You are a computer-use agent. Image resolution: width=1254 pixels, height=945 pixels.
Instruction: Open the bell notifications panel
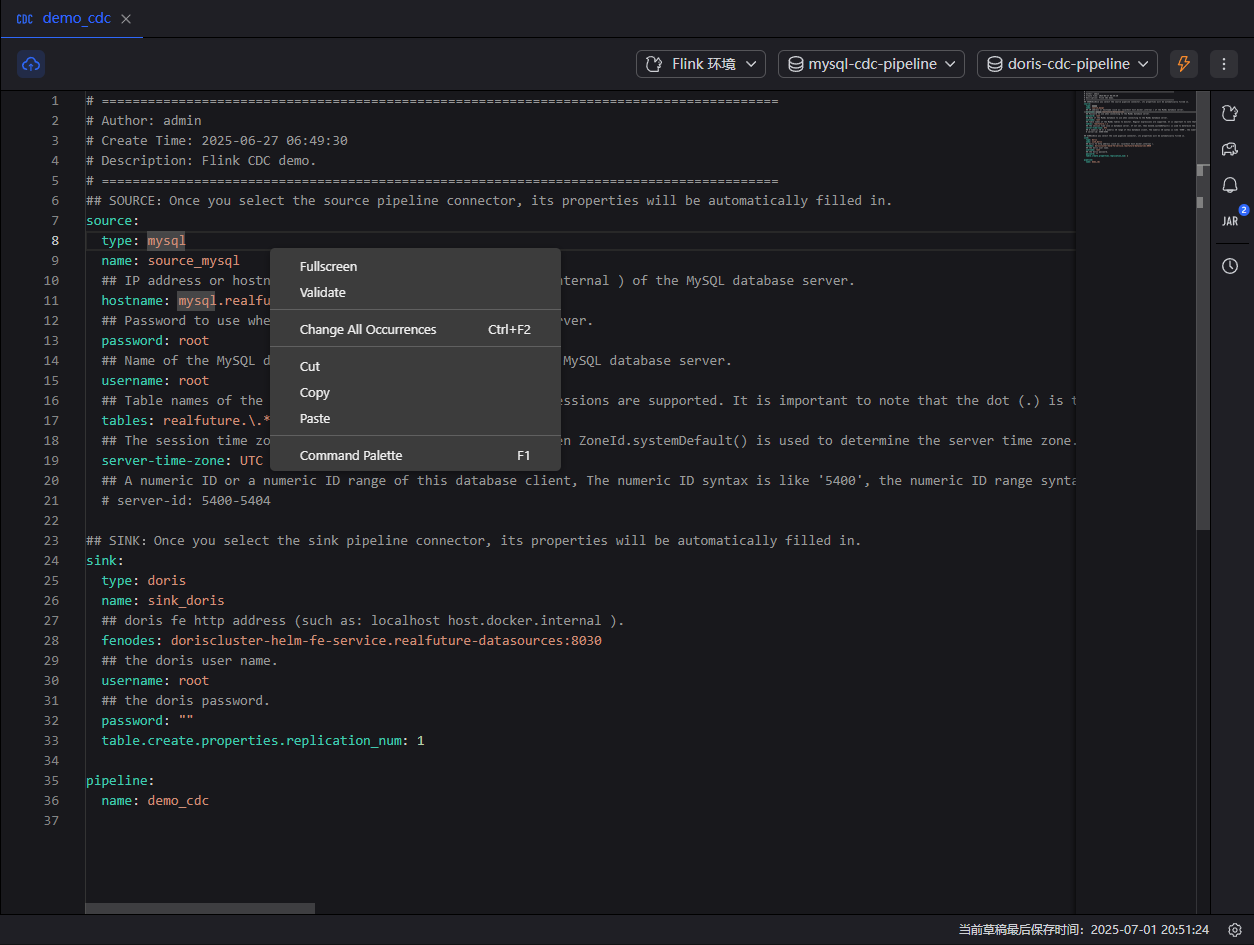[x=1230, y=185]
